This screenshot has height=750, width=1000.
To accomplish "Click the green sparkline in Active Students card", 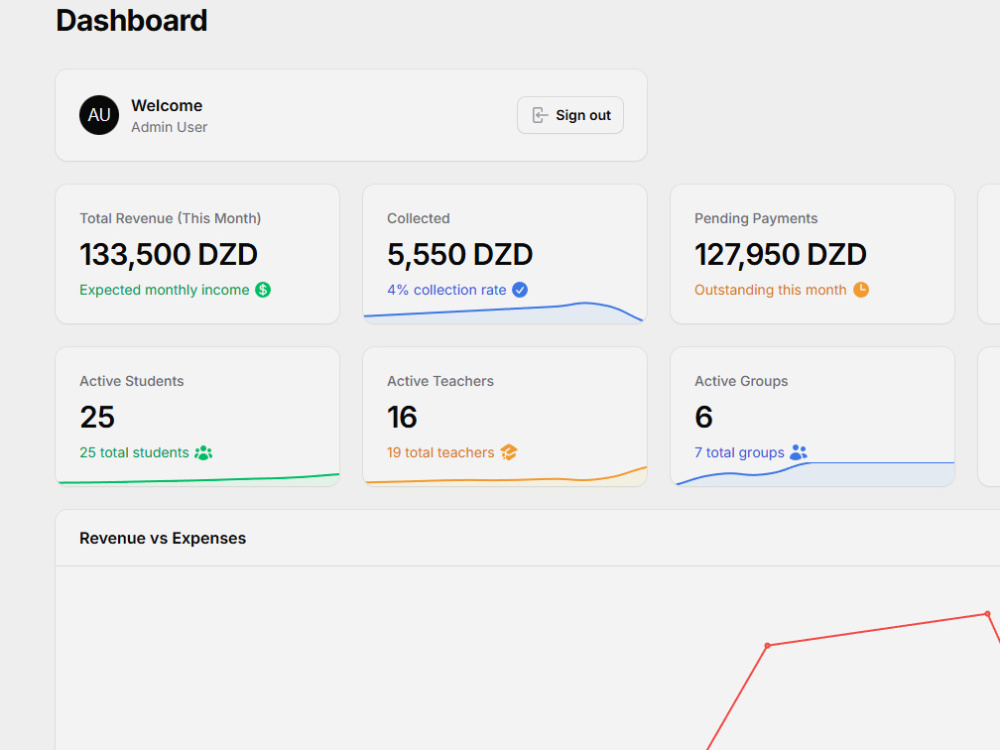I will pos(198,479).
